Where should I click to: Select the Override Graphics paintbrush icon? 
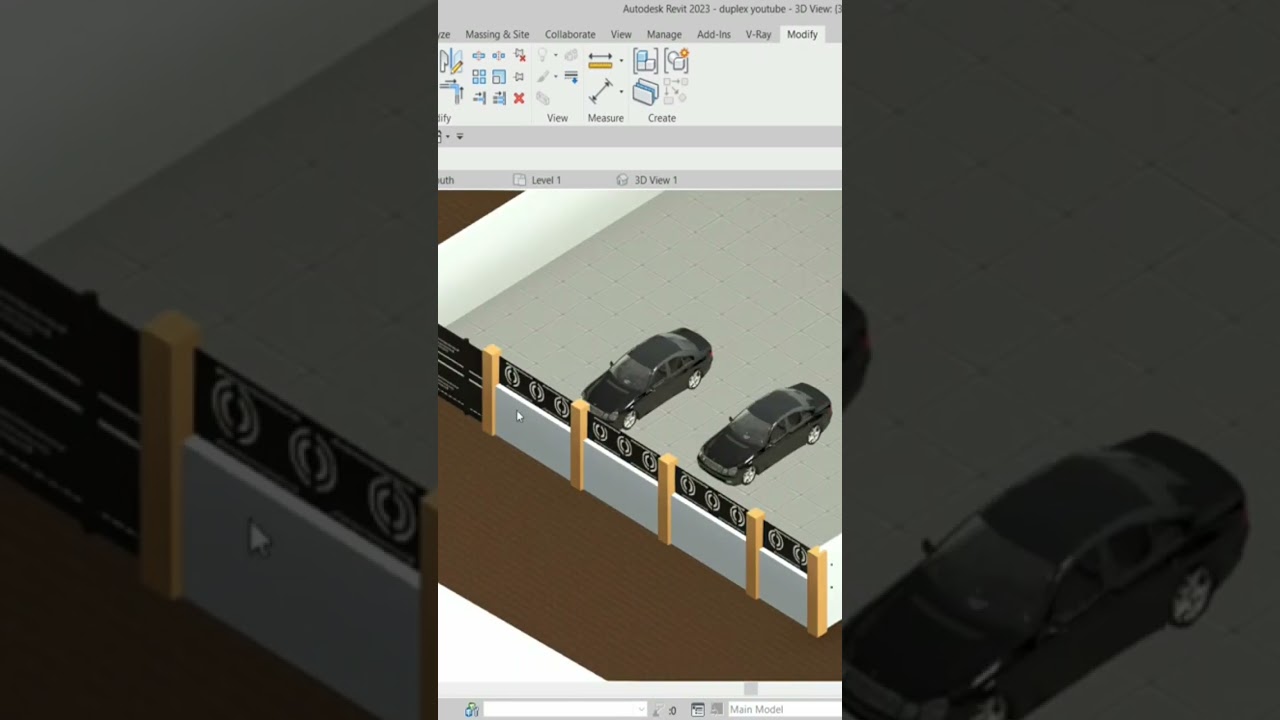tap(543, 76)
